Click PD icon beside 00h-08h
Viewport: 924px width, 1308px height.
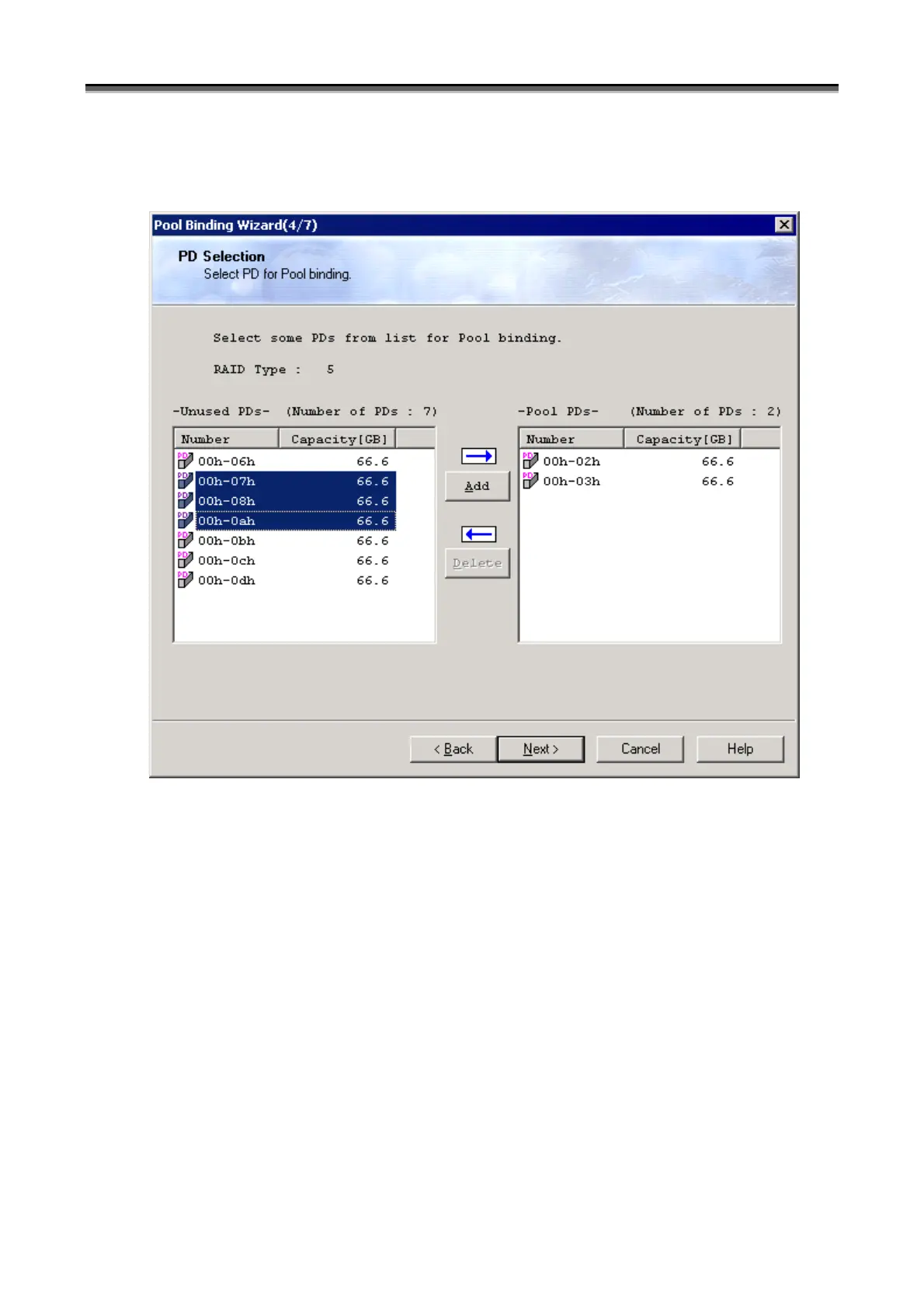click(x=185, y=500)
